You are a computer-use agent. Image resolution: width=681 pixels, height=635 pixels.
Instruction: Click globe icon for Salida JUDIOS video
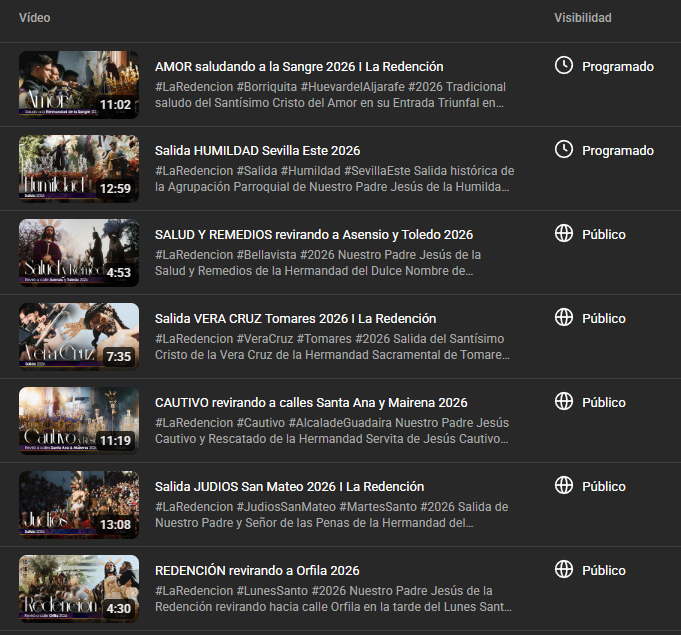coord(564,486)
